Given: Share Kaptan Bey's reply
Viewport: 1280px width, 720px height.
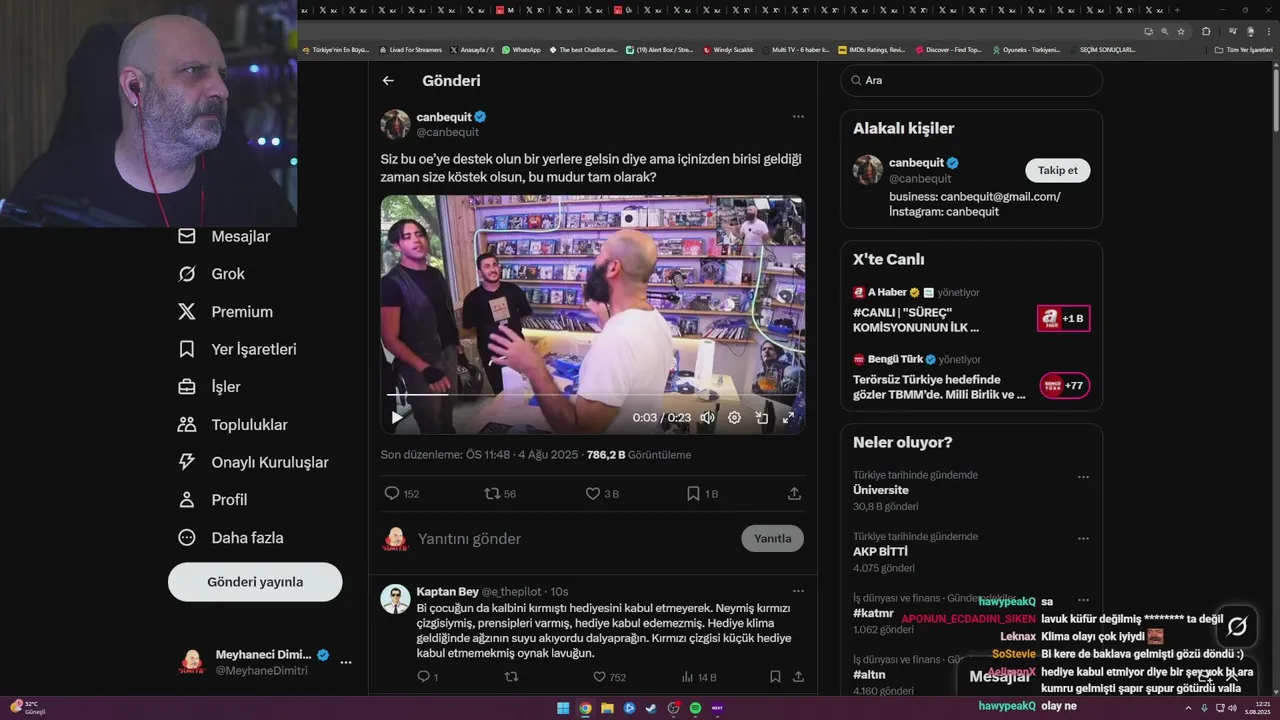Looking at the screenshot, I should [x=798, y=677].
